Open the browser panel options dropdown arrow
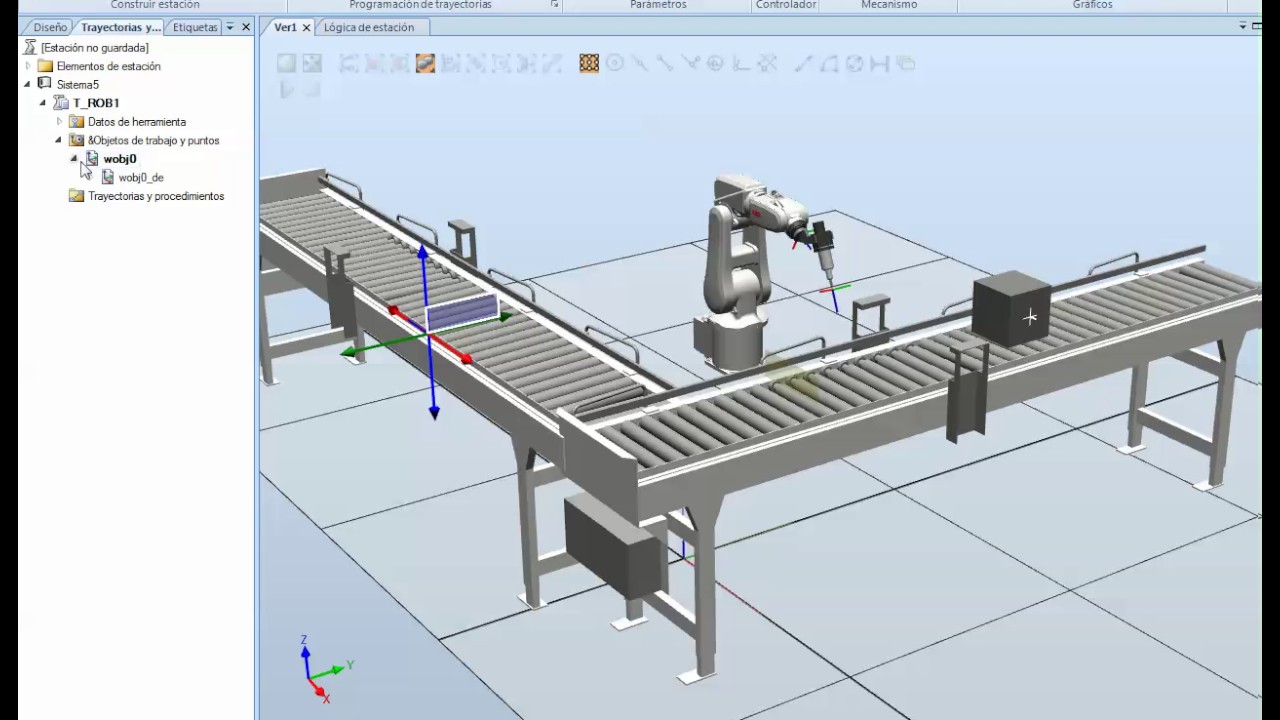 point(231,27)
